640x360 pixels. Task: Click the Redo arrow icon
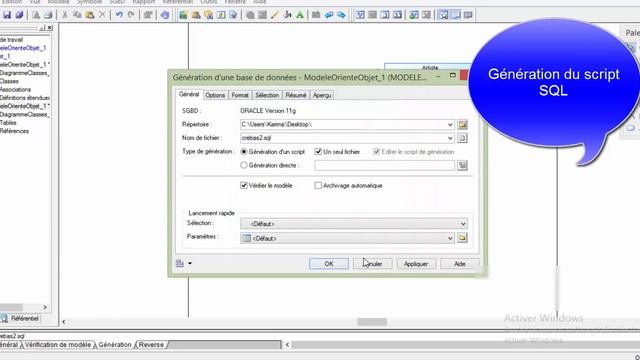131,15
